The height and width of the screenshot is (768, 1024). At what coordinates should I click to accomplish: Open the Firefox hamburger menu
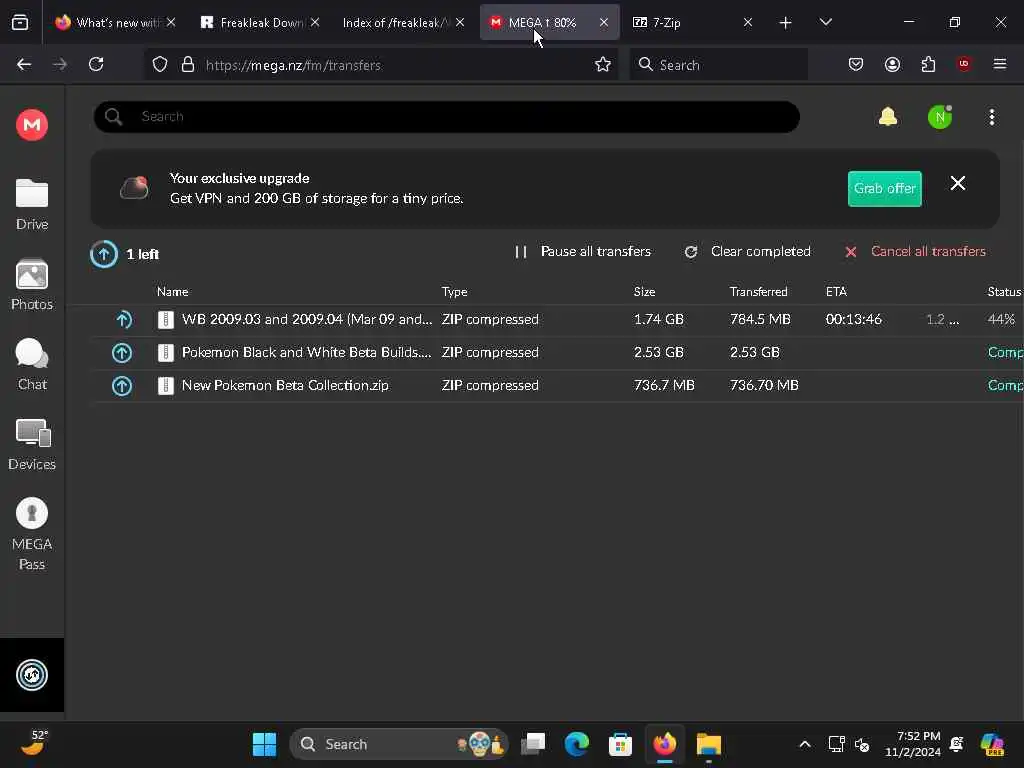pyautogui.click(x=1000, y=65)
